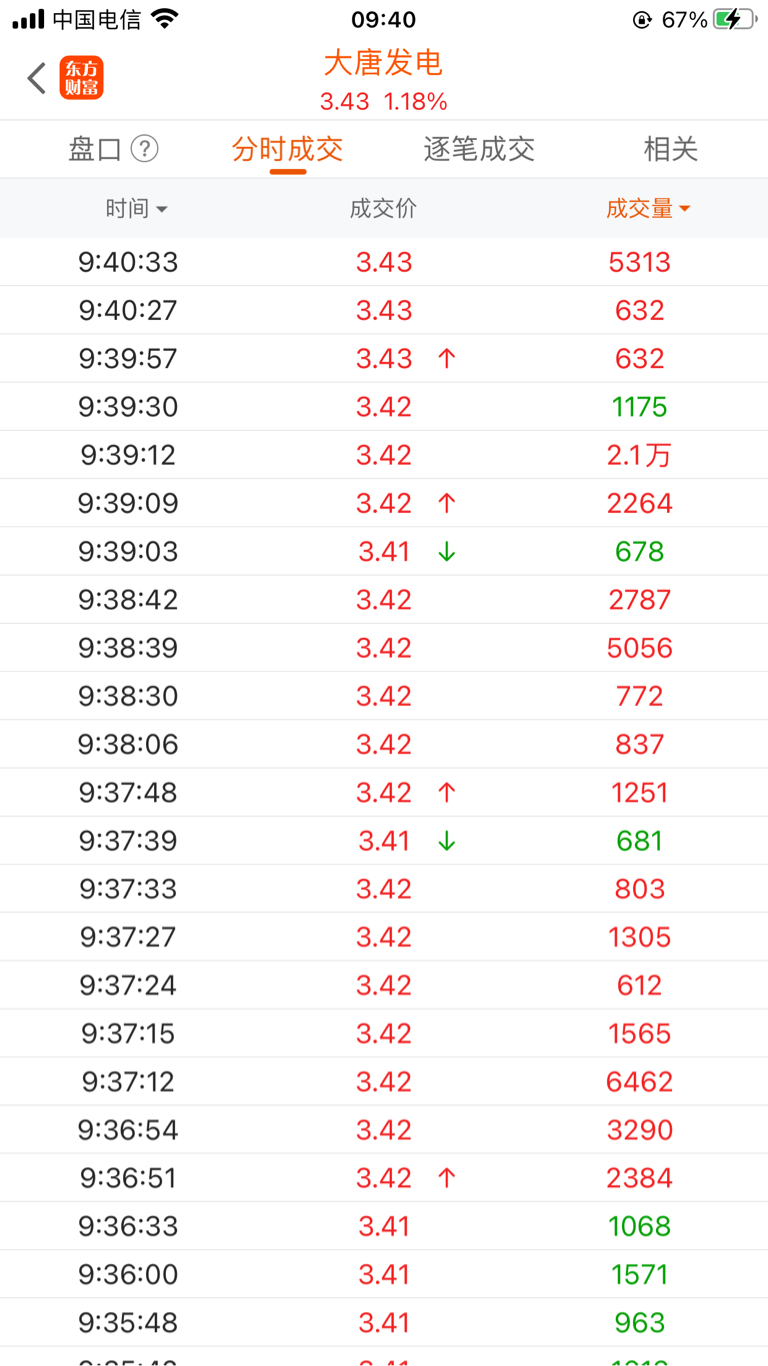Tap the down arrow in the 9:37:39 row

coord(447,840)
